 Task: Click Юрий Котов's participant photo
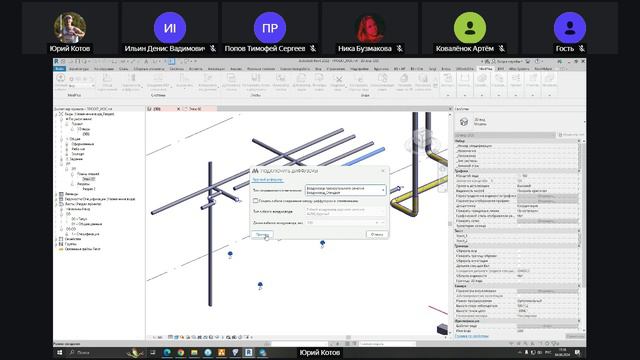pos(70,28)
